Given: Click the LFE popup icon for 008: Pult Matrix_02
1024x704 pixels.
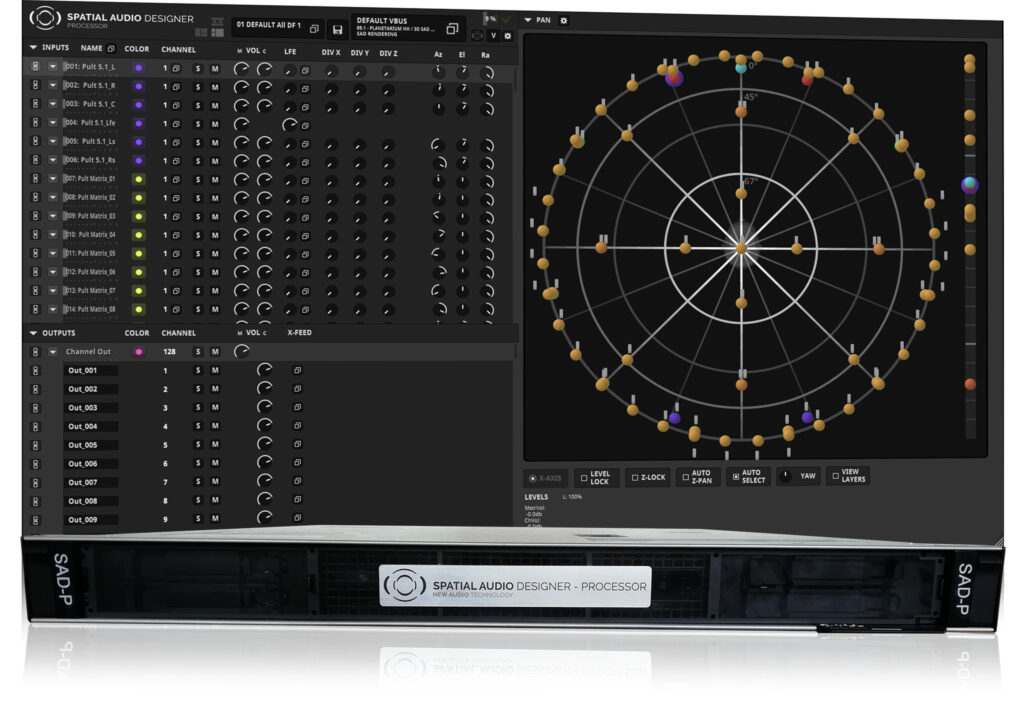Looking at the screenshot, I should click(x=305, y=199).
